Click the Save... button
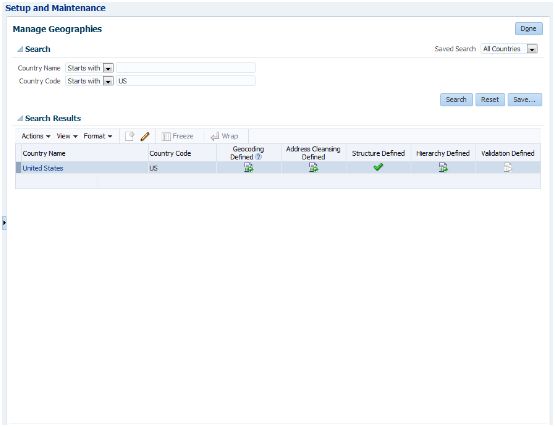This screenshot has height=427, width=555. click(x=525, y=99)
